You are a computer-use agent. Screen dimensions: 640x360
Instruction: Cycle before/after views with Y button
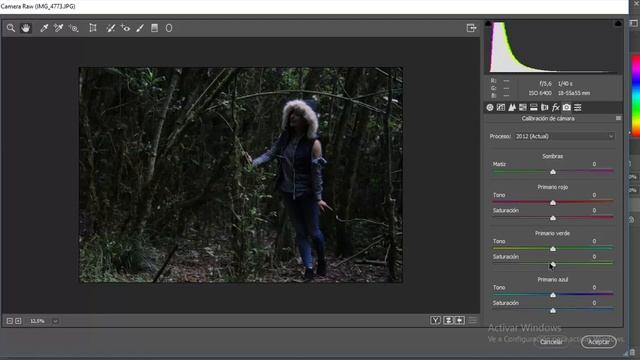(436, 320)
